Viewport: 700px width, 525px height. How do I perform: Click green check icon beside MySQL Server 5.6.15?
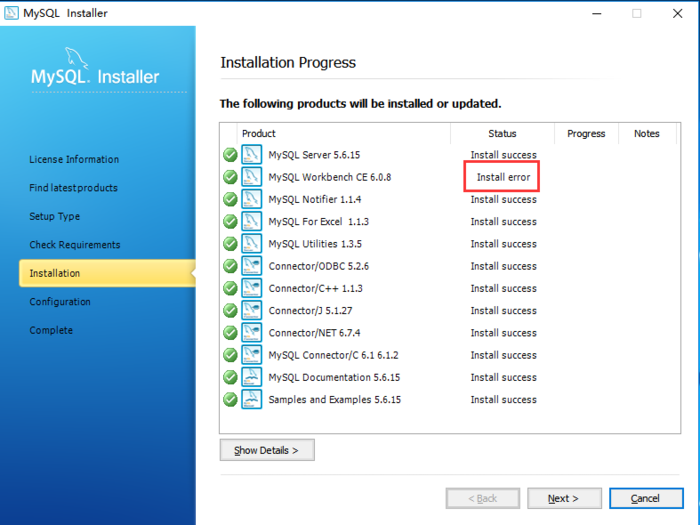click(230, 155)
